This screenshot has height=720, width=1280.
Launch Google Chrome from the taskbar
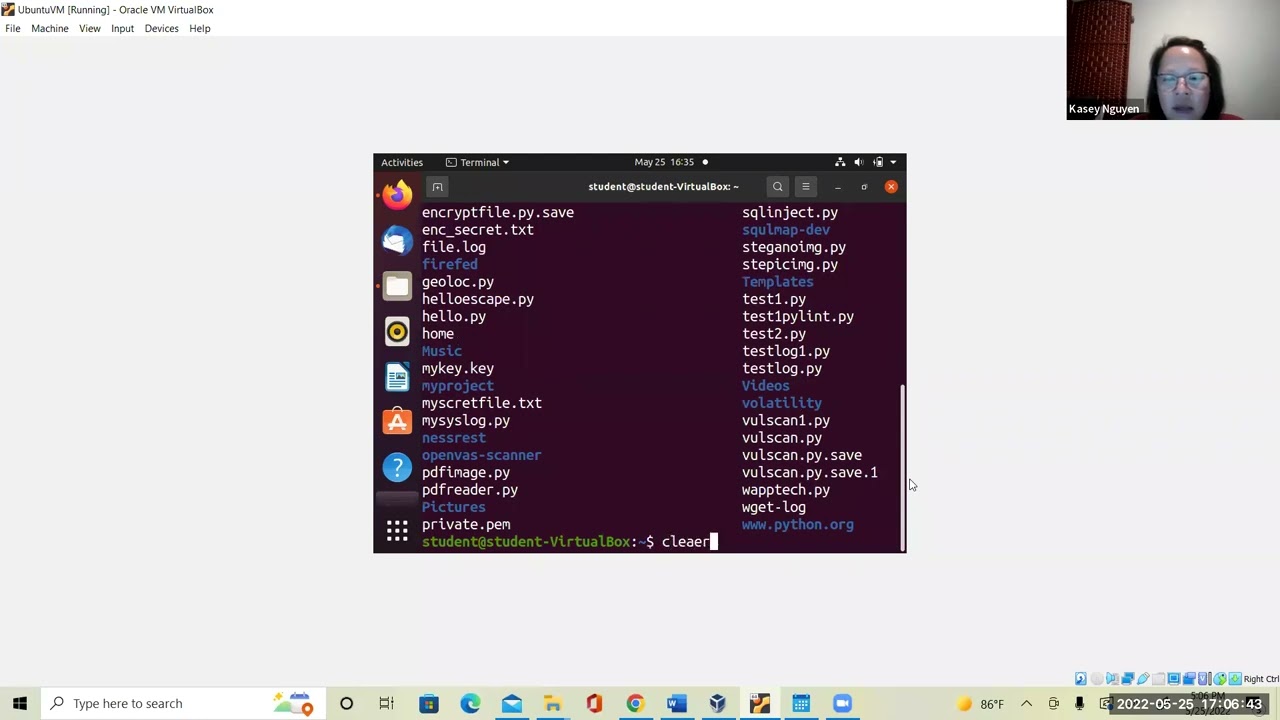click(x=635, y=703)
